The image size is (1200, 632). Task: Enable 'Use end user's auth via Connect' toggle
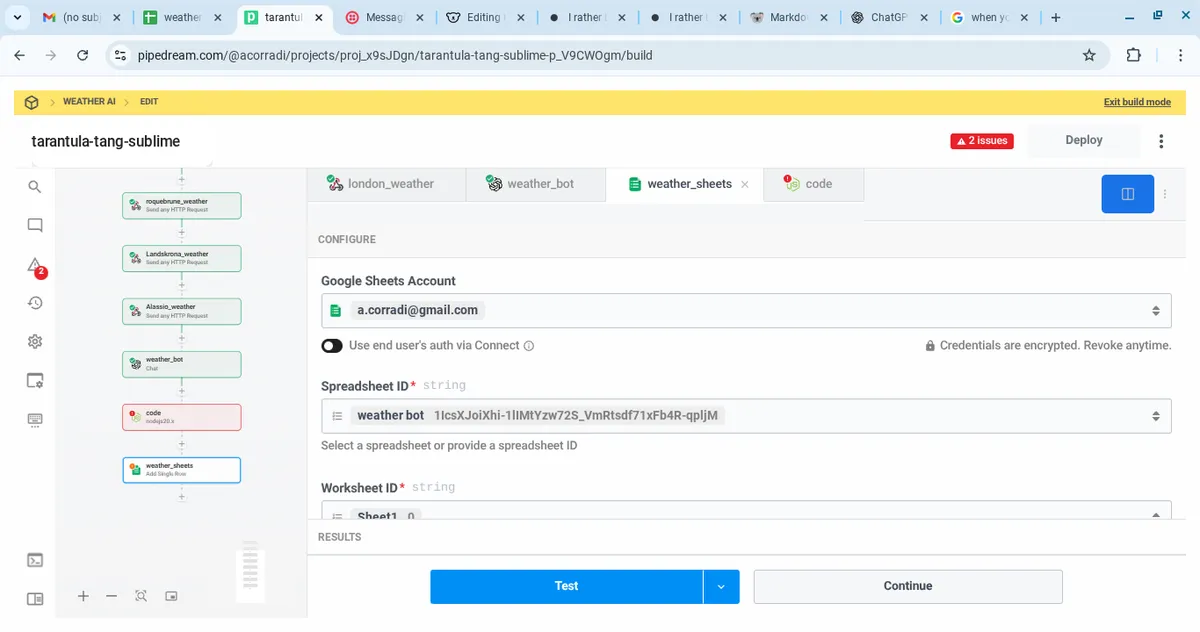coord(332,346)
